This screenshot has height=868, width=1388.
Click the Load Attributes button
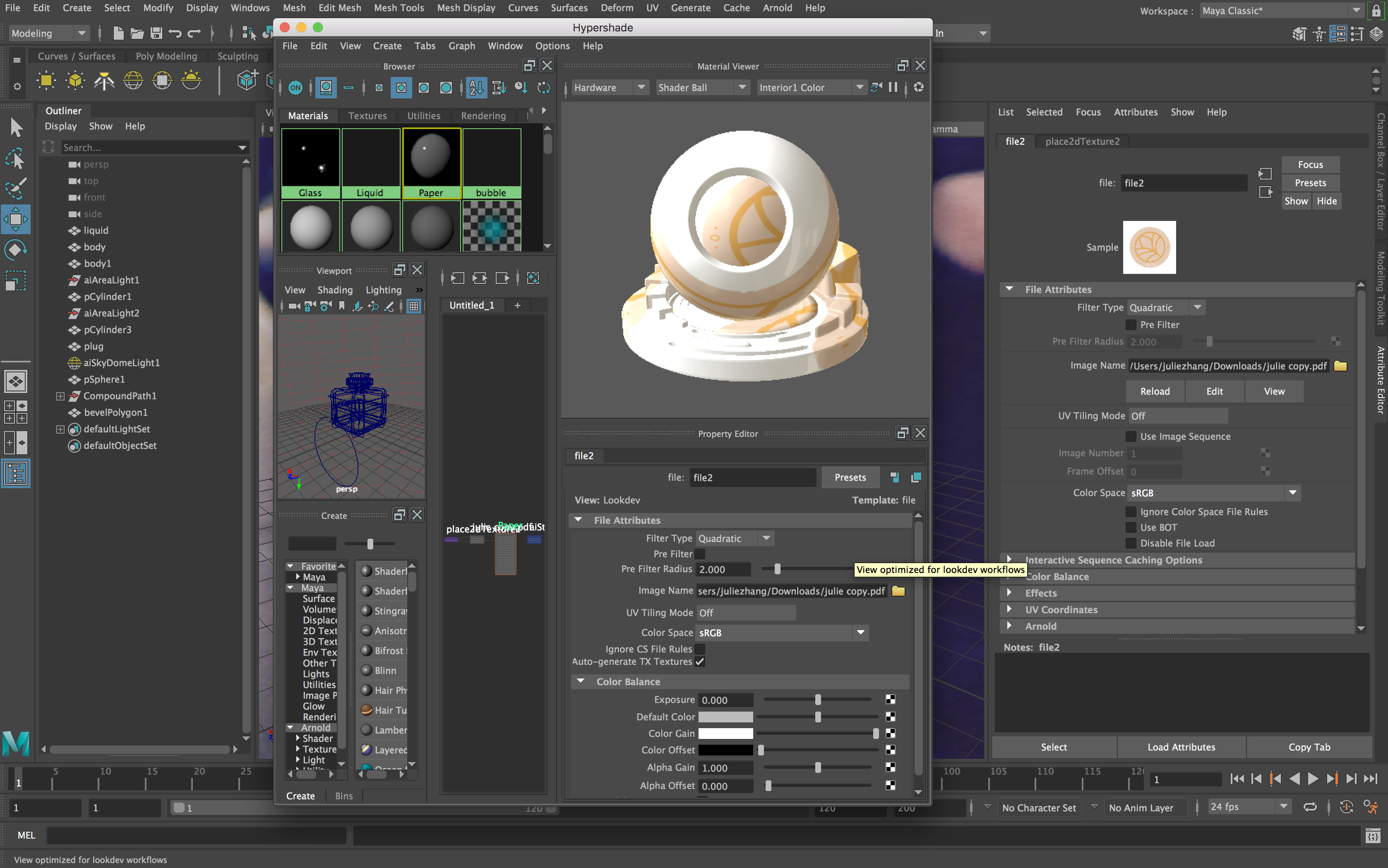pyautogui.click(x=1181, y=747)
